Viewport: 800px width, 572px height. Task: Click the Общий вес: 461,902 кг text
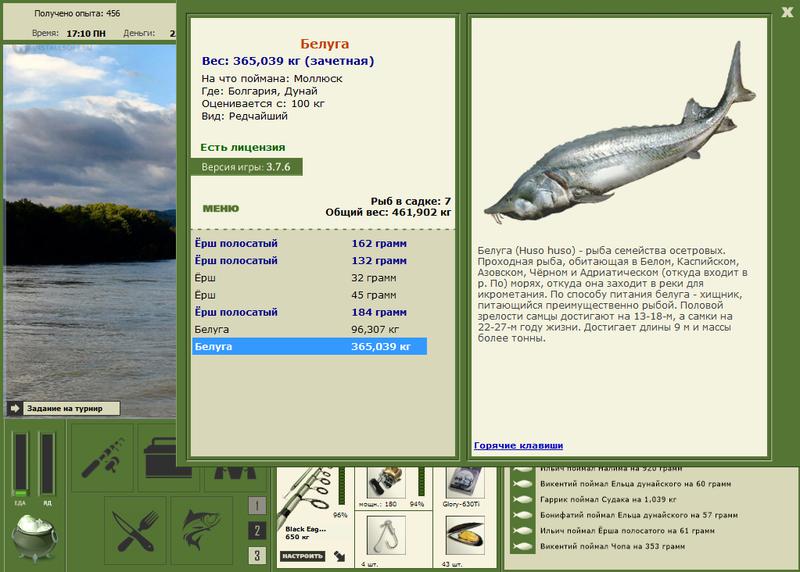[x=388, y=212]
